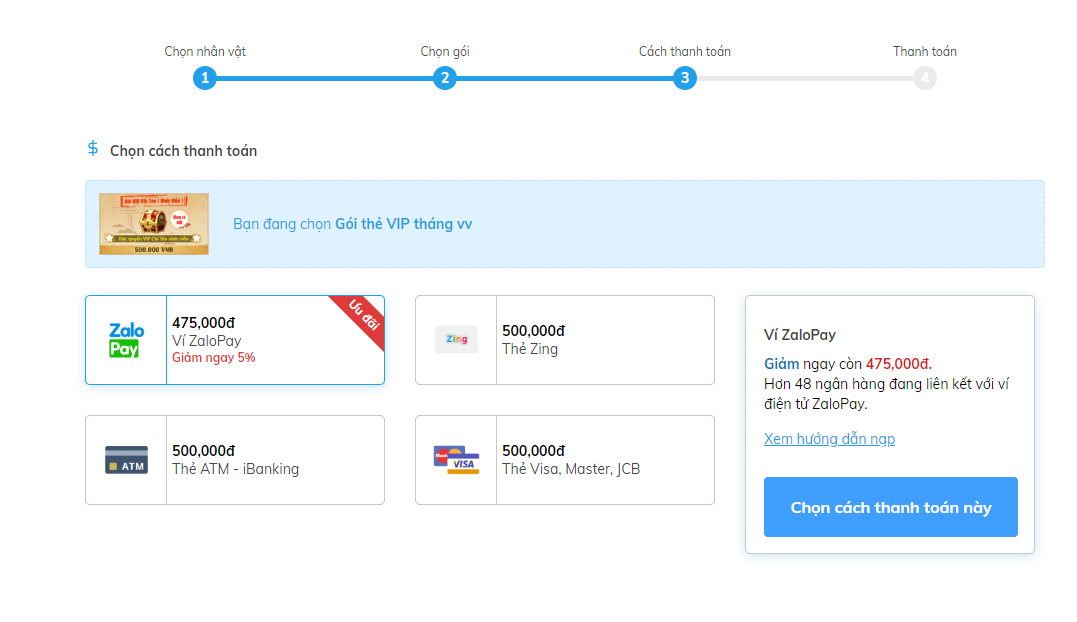Click the Zing card logo icon

pos(457,339)
